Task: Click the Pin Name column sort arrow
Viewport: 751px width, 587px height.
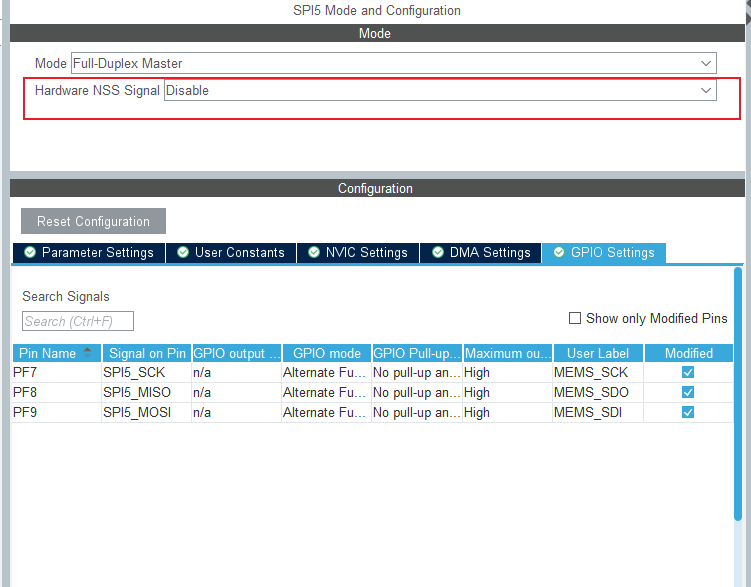Action: point(87,353)
